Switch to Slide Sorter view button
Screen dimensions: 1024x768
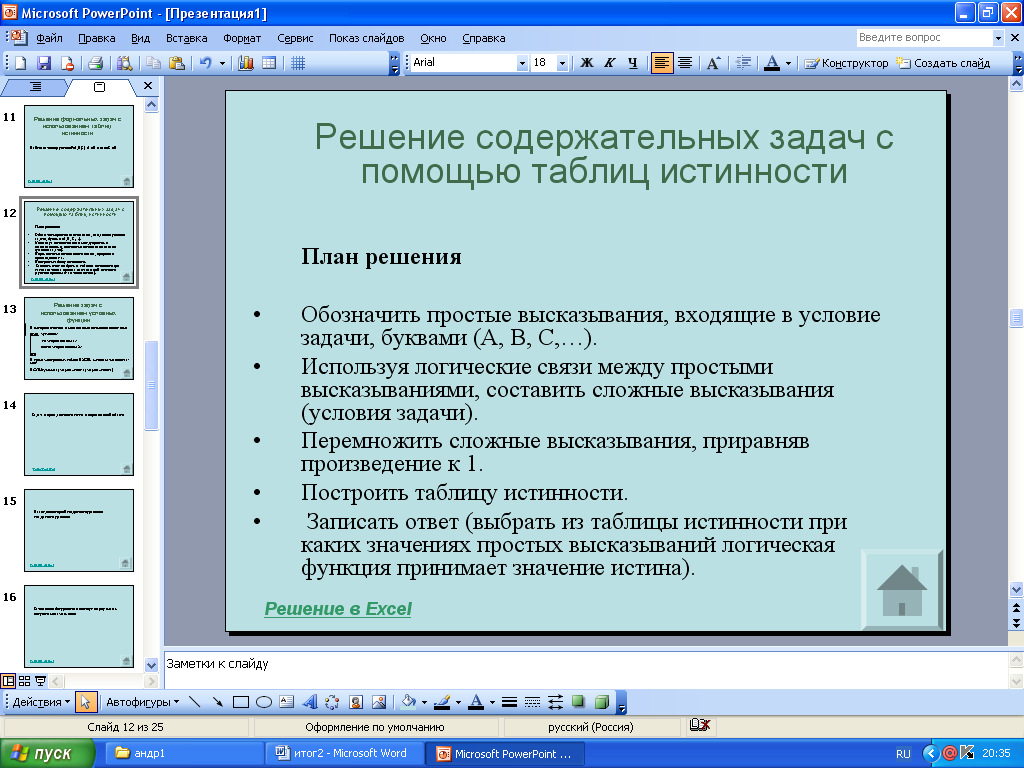pyautogui.click(x=25, y=681)
